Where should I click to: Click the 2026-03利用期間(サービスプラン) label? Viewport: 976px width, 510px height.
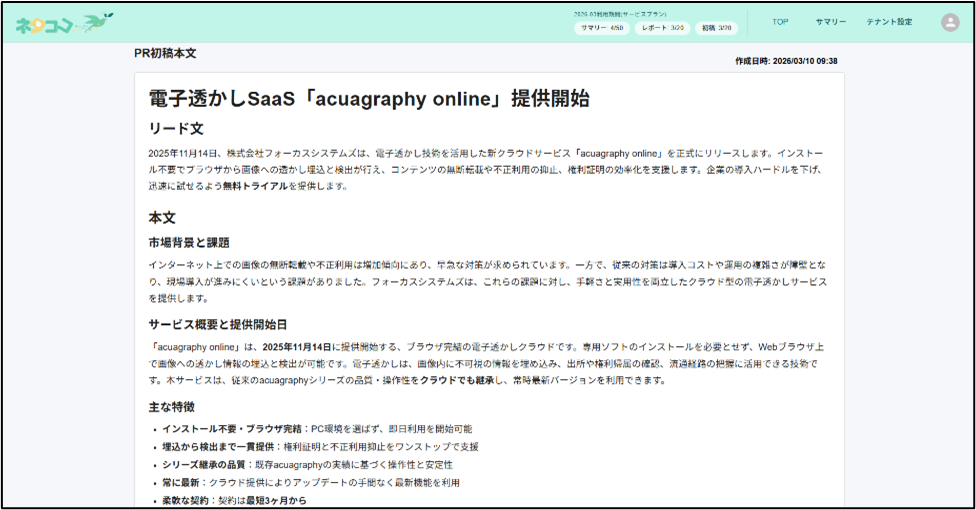620,14
